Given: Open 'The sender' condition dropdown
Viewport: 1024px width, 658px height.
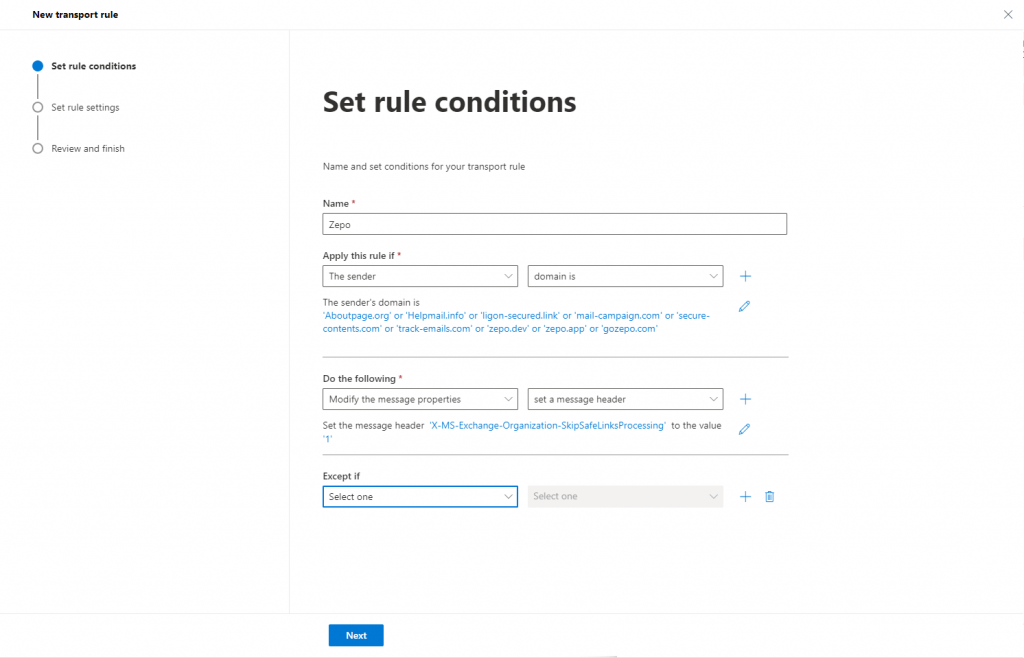Looking at the screenshot, I should tap(420, 276).
